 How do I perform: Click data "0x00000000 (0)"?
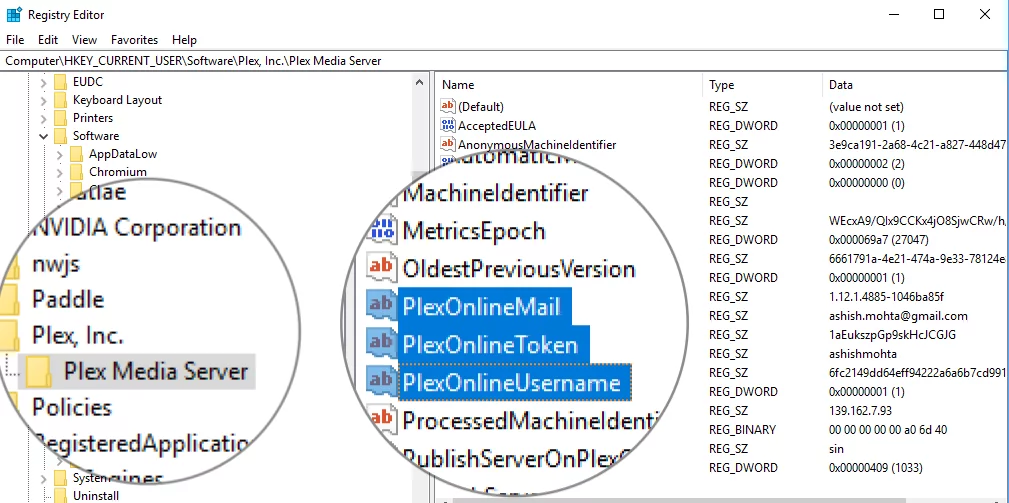pos(867,183)
